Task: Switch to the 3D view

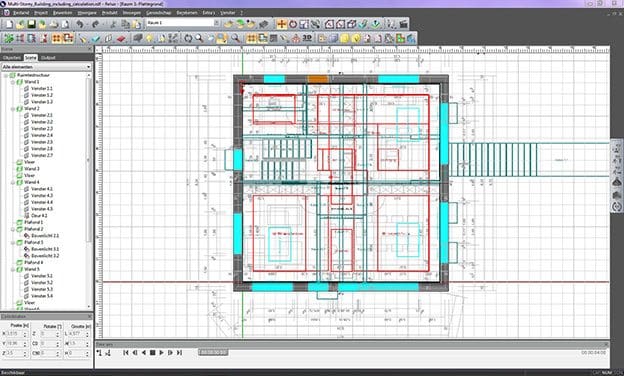Action: coord(307,38)
